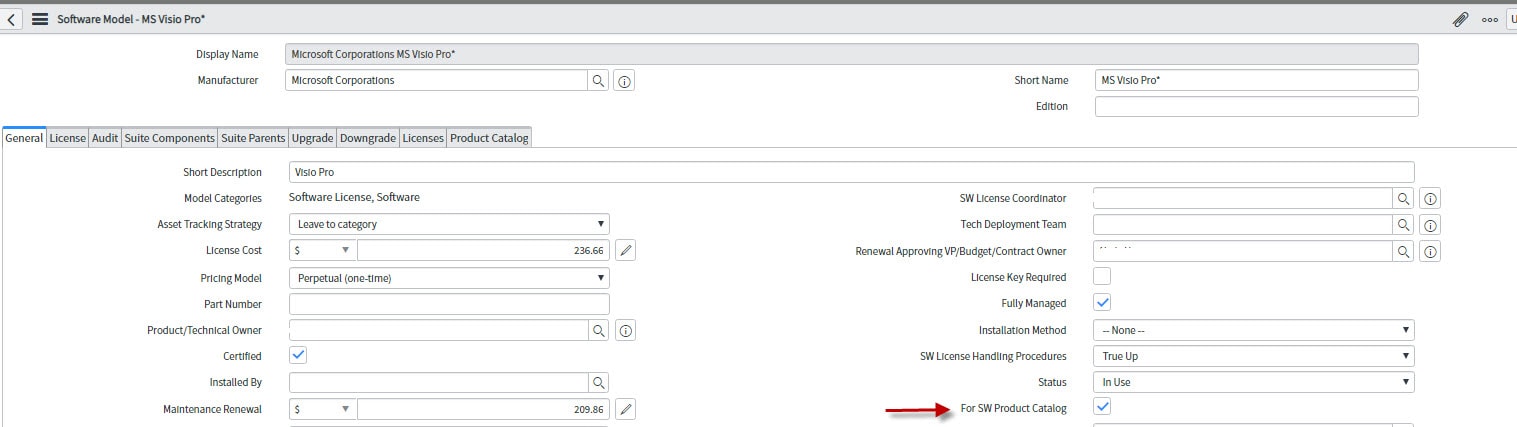Screen dimensions: 1517x427
Task: Switch to the Audit tab
Action: click(105, 138)
